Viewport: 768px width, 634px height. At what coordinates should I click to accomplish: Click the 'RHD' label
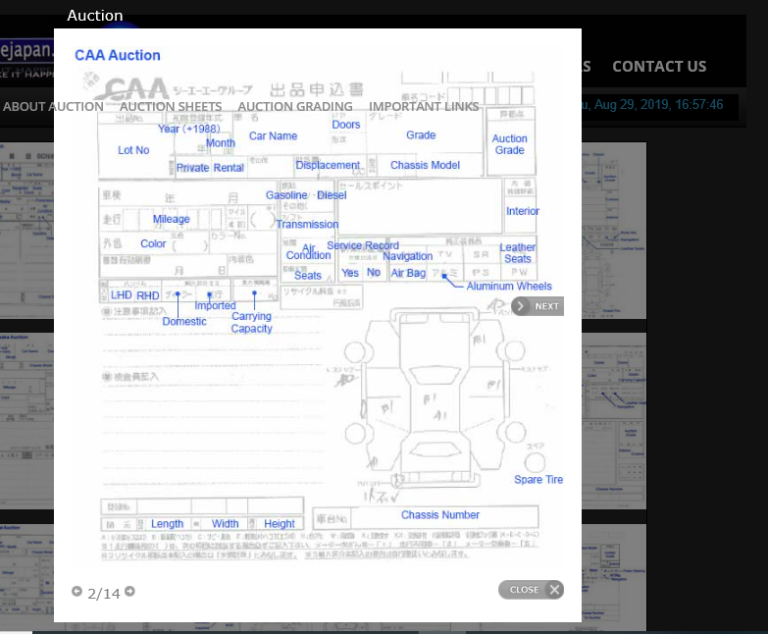point(147,295)
